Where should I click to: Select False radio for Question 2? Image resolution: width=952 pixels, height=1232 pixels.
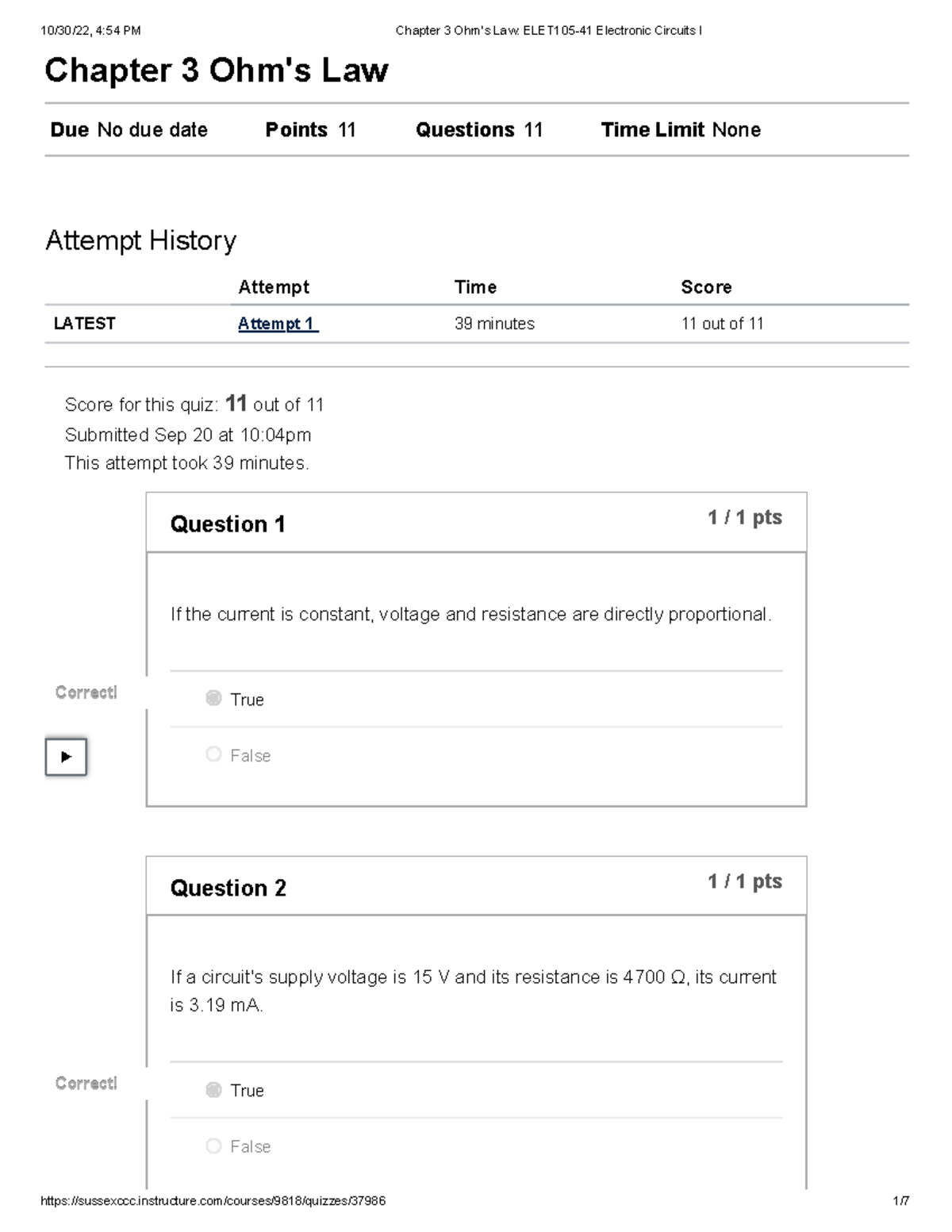tap(213, 1146)
